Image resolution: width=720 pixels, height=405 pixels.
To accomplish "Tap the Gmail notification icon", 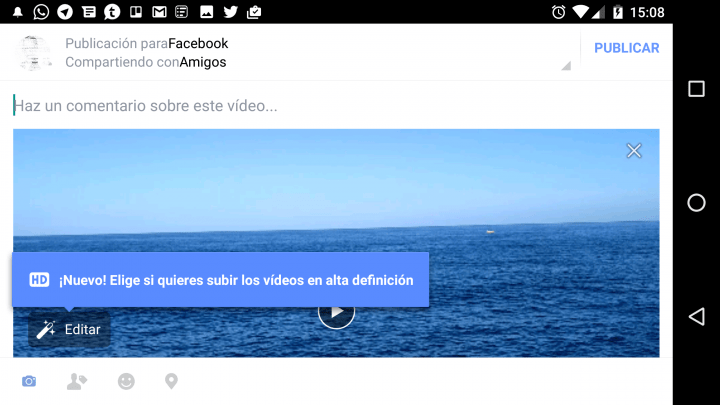I will pyautogui.click(x=159, y=12).
